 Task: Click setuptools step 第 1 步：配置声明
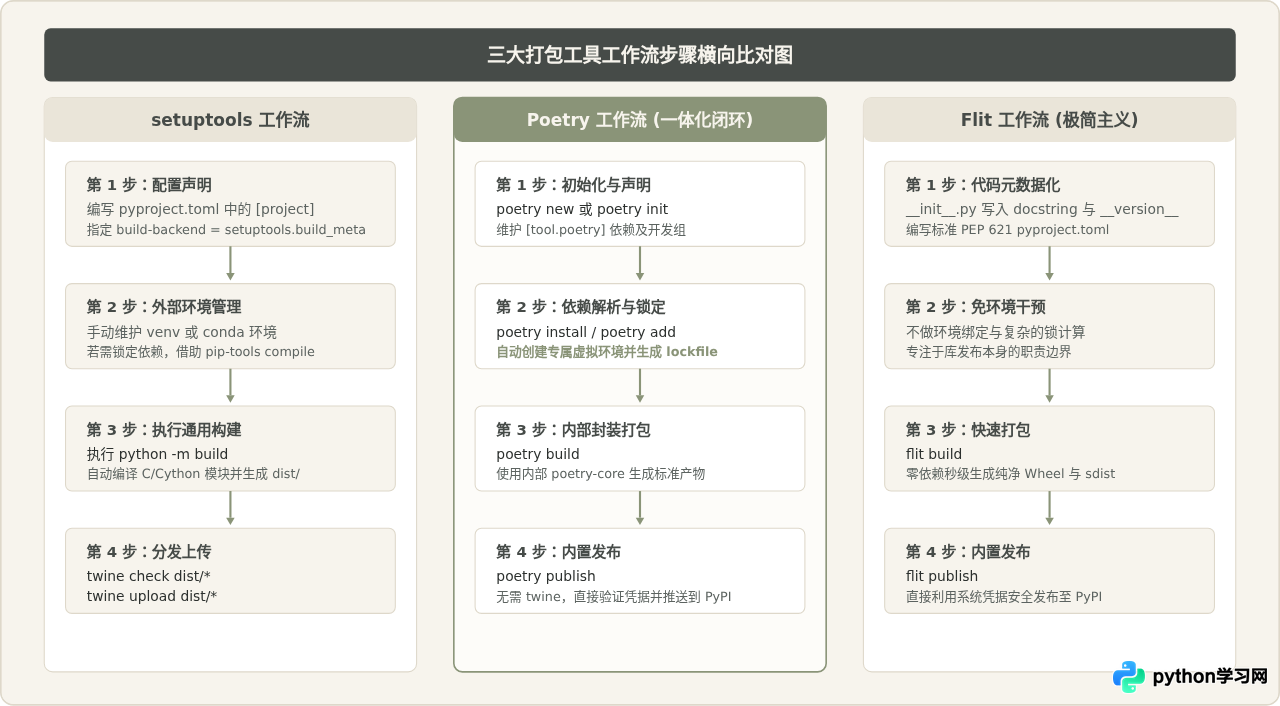(230, 204)
